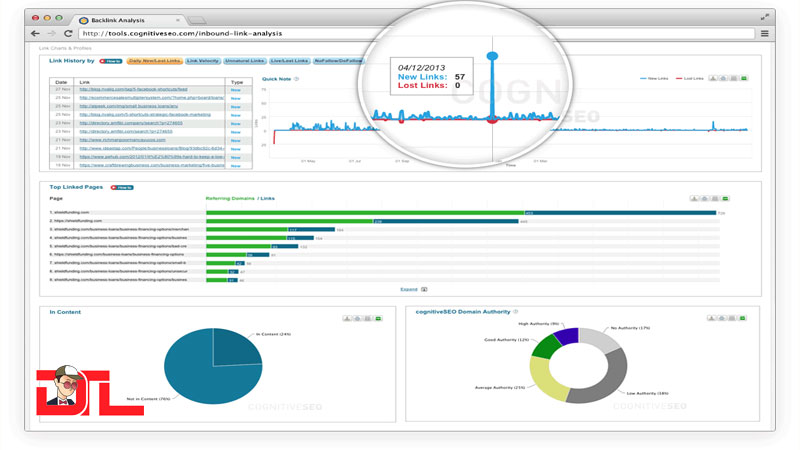Select the No Authority light gray segment

[x=600, y=340]
